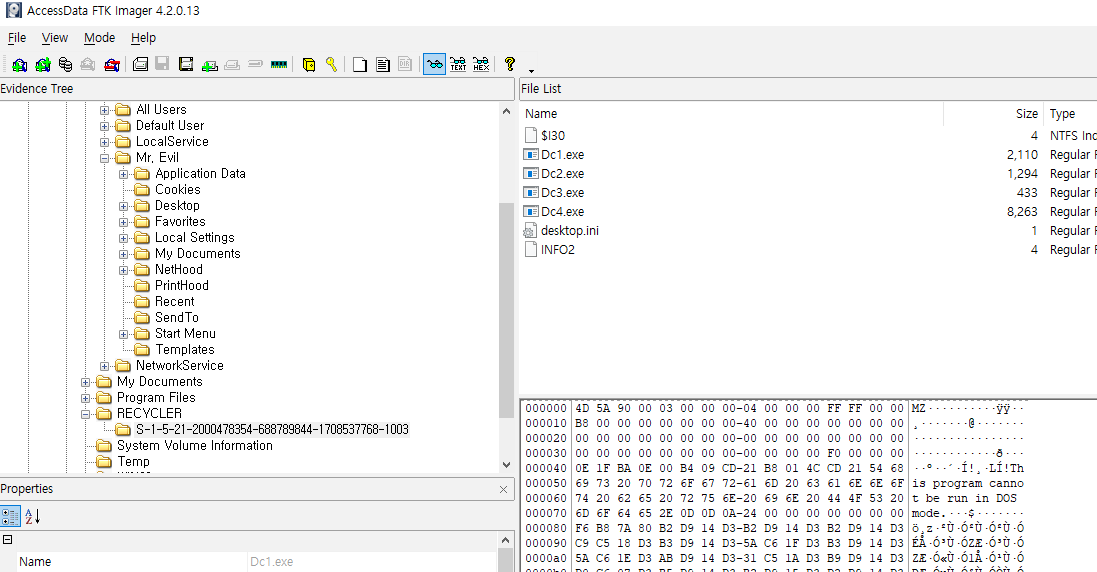Switch viewer to TEXT mode
The height and width of the screenshot is (572, 1097).
[458, 64]
